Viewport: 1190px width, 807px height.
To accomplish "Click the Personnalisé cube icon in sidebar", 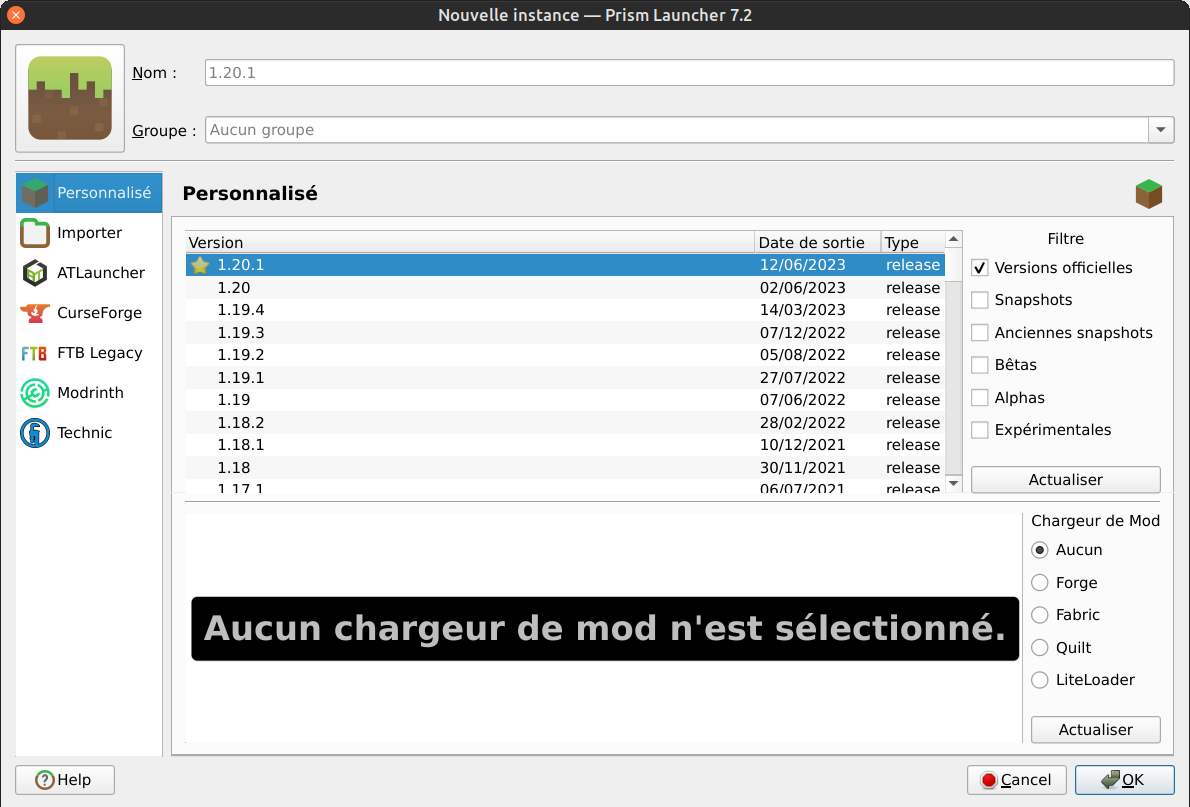I will click(35, 192).
